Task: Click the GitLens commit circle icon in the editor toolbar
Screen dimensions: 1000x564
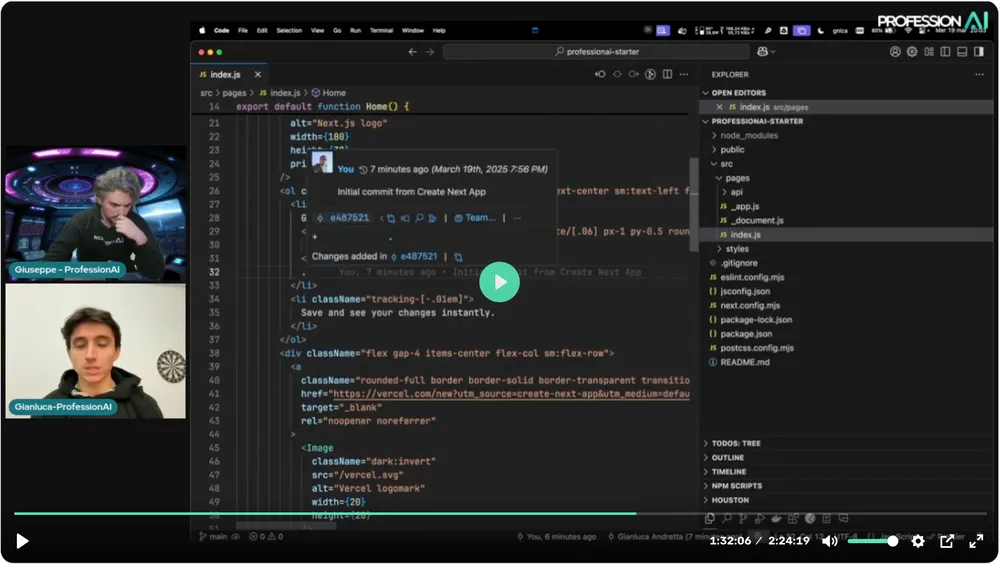Action: point(617,75)
